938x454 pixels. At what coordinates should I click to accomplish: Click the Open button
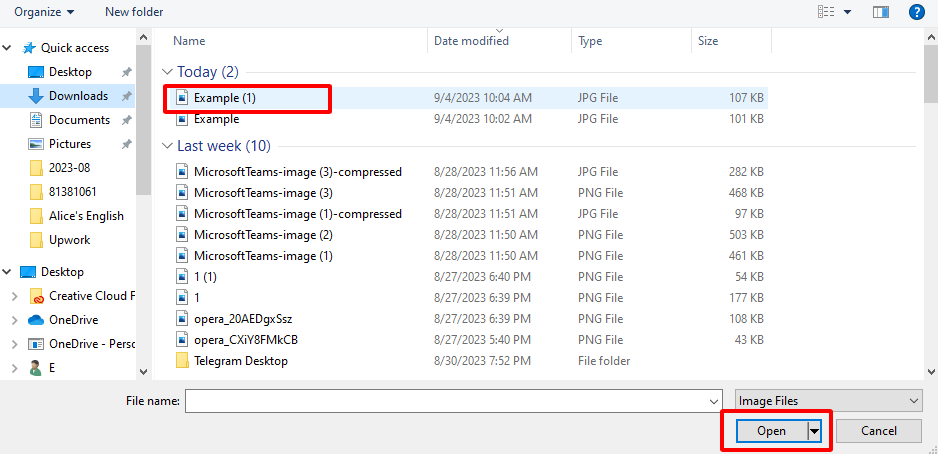click(x=771, y=431)
